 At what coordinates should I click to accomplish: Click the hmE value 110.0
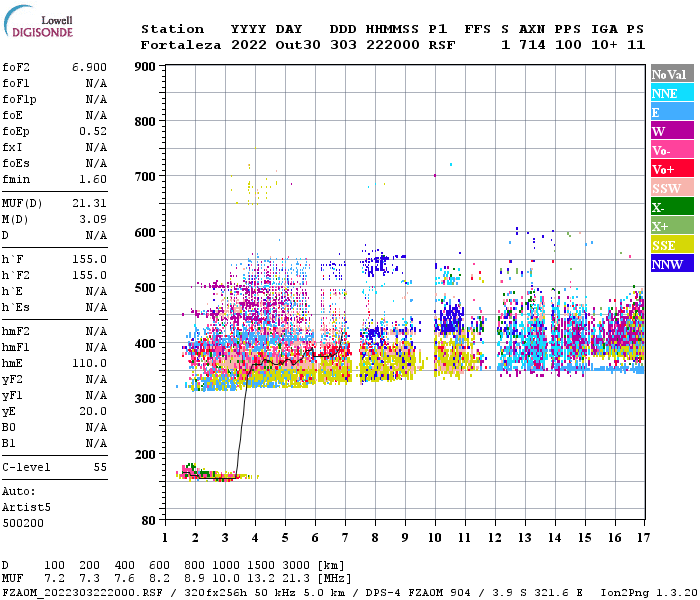(x=89, y=363)
